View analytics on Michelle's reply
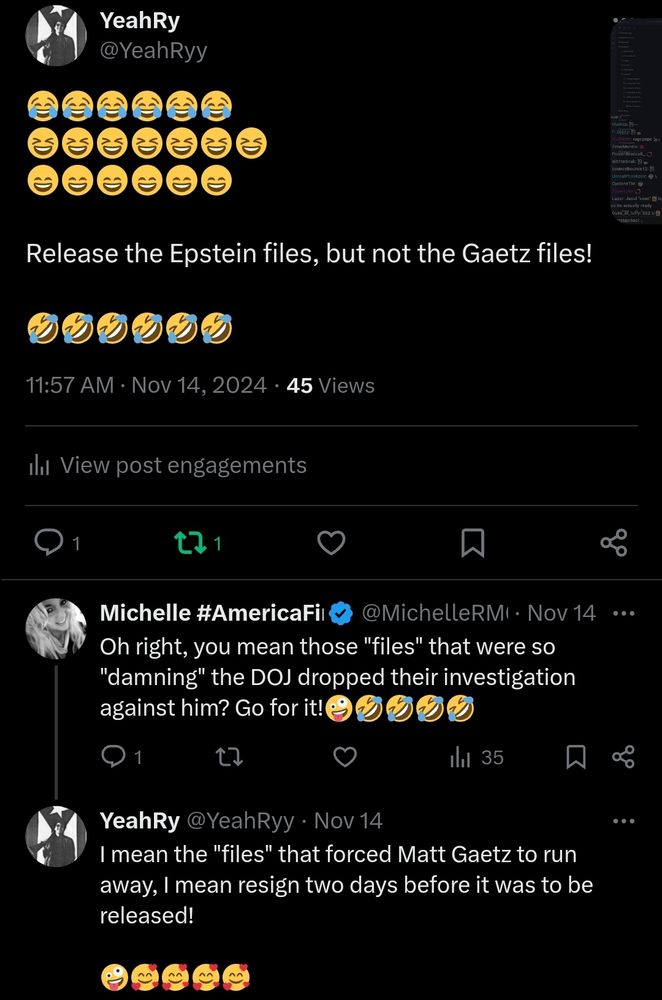Image resolution: width=662 pixels, height=1000 pixels. [476, 757]
